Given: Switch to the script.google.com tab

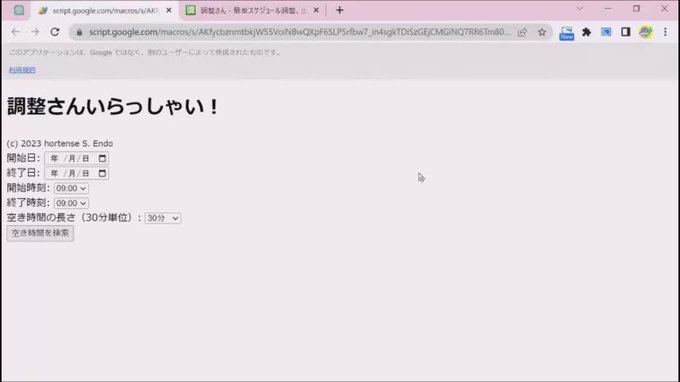Looking at the screenshot, I should [x=104, y=10].
